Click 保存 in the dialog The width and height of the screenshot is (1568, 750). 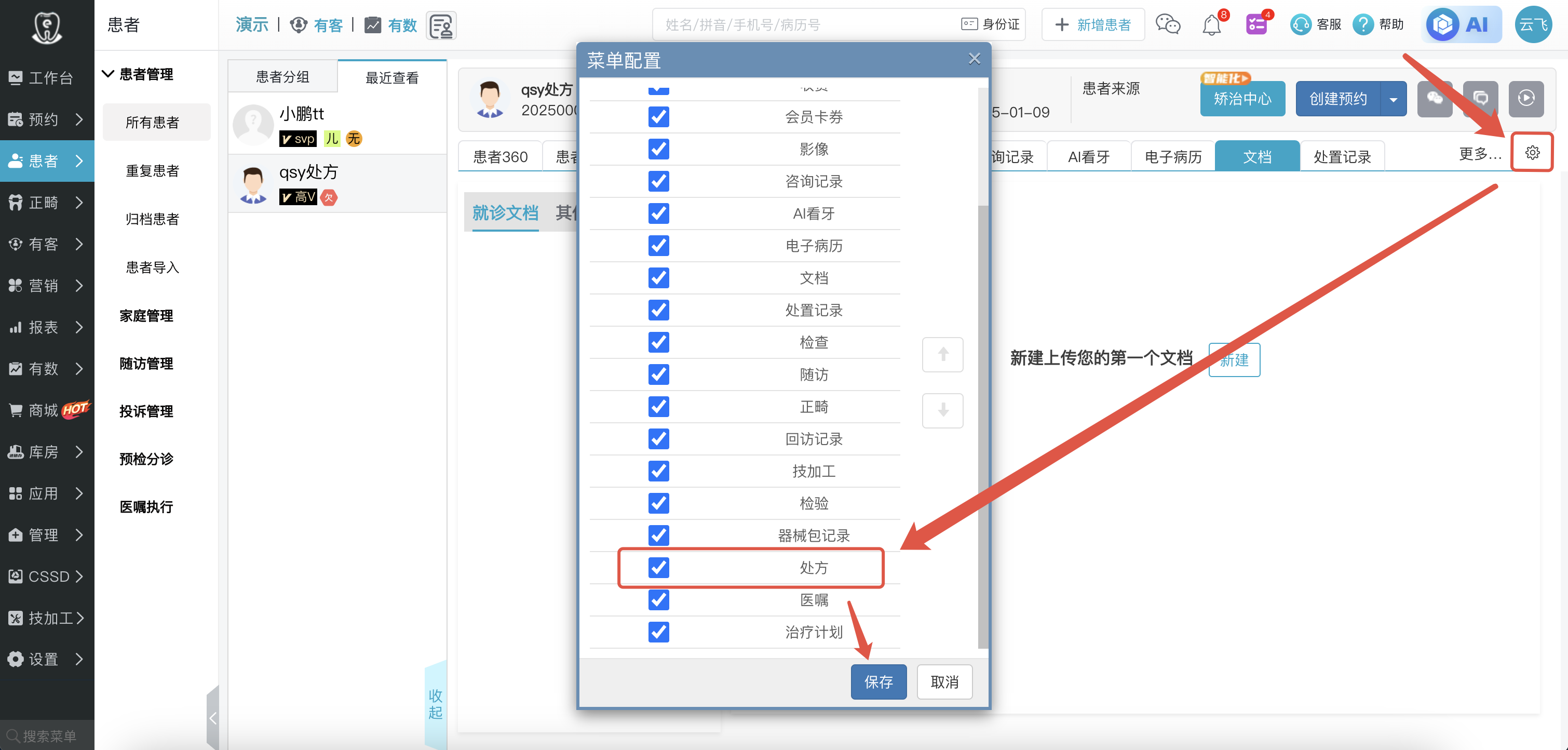(x=878, y=682)
